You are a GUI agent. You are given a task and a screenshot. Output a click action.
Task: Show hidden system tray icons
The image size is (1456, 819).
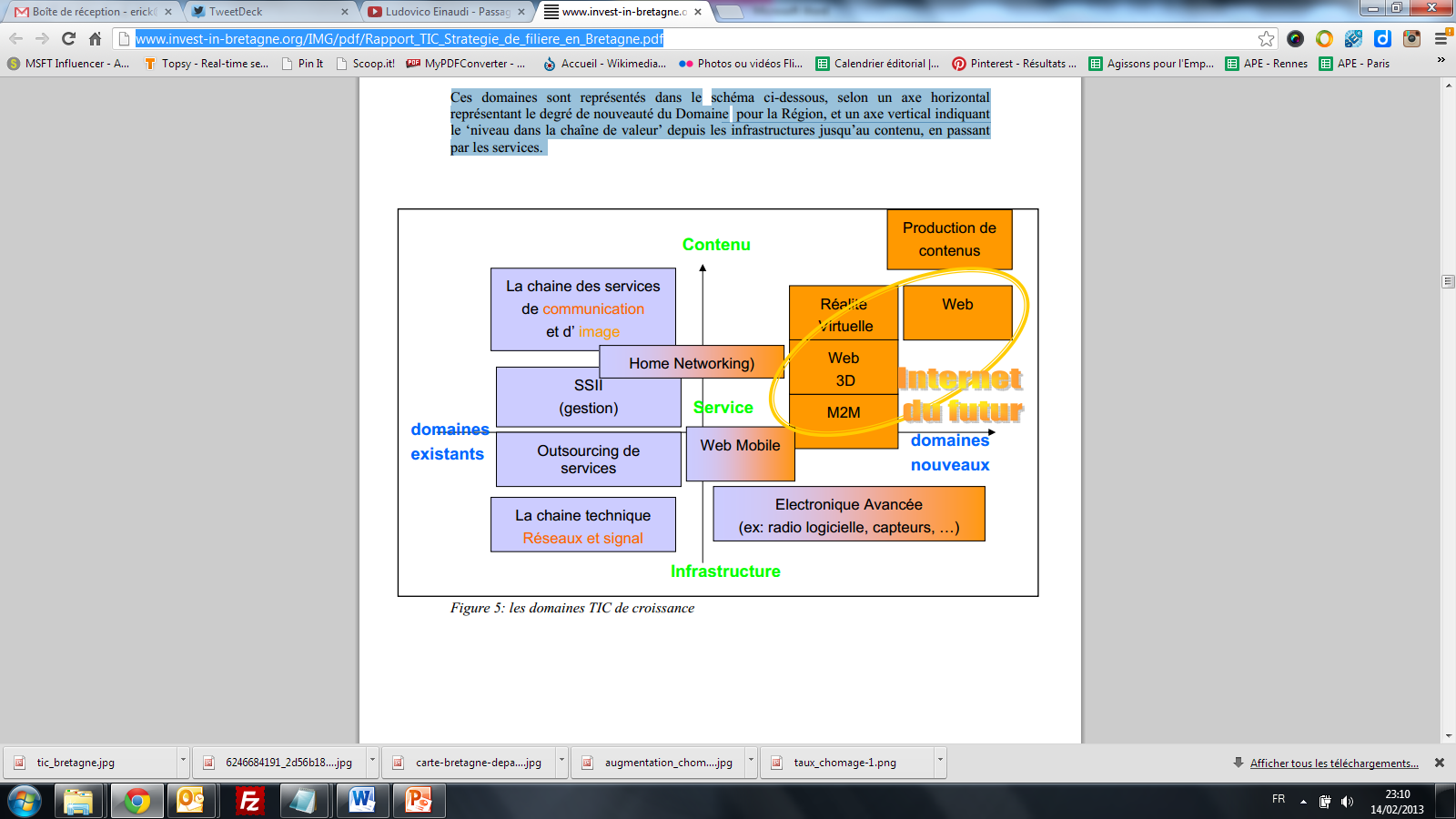(x=1303, y=802)
